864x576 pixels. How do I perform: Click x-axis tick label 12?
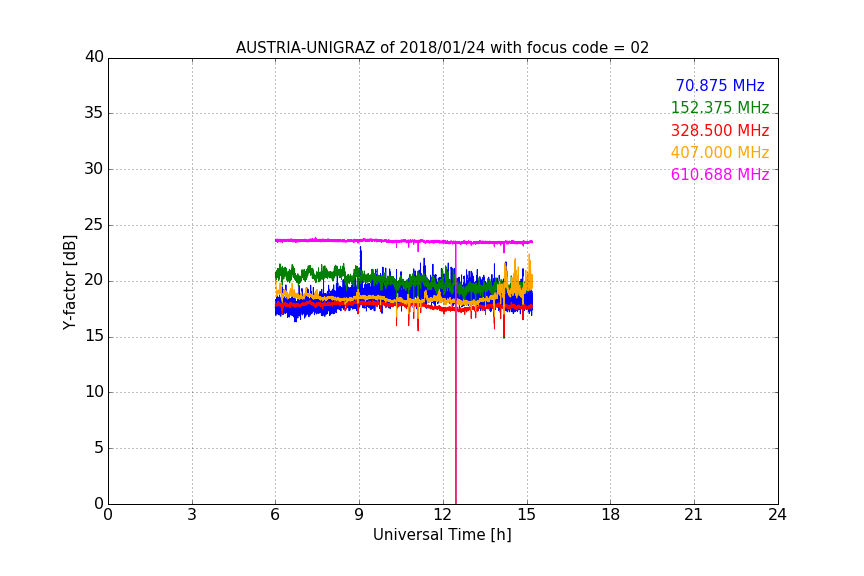click(x=443, y=515)
